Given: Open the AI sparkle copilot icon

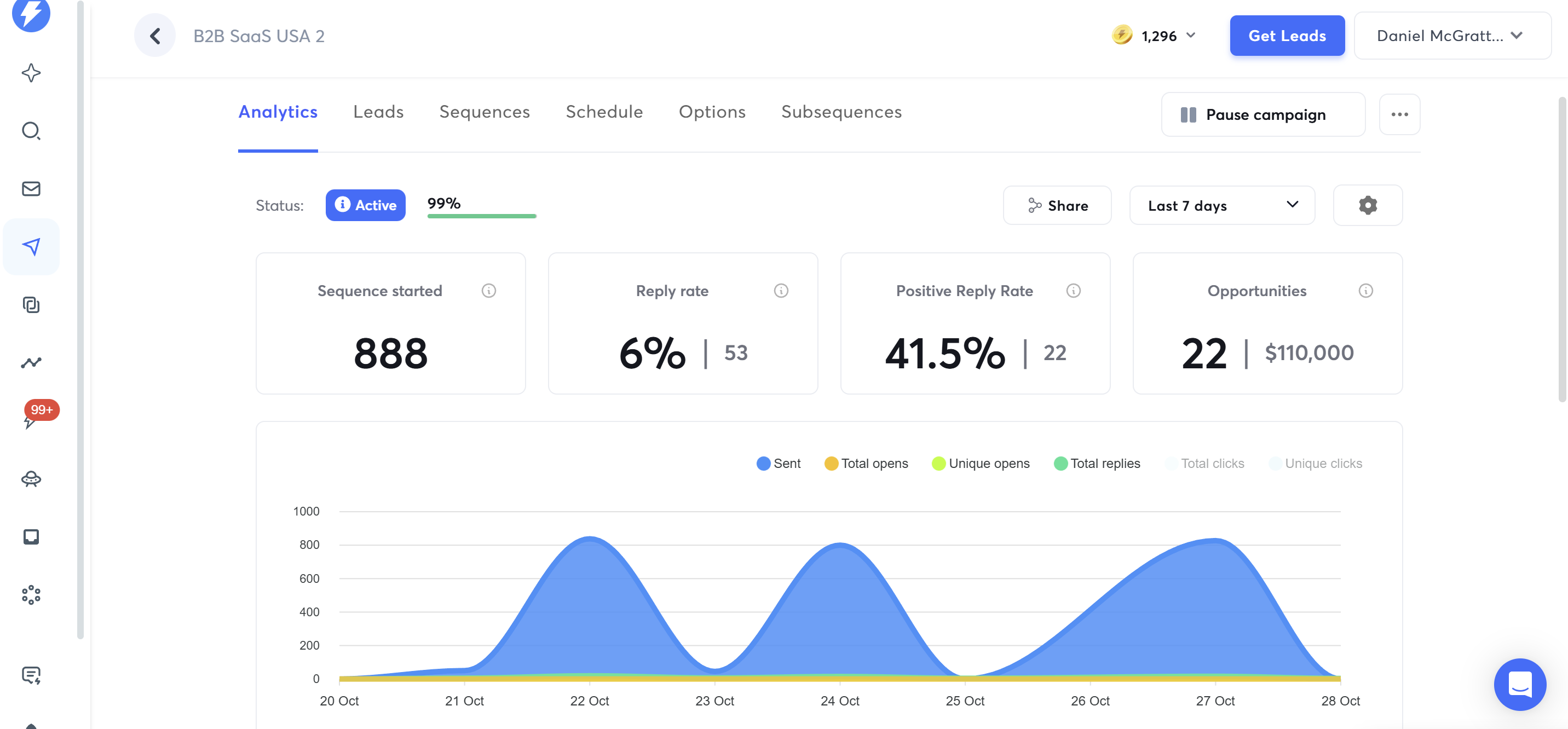Looking at the screenshot, I should tap(31, 73).
